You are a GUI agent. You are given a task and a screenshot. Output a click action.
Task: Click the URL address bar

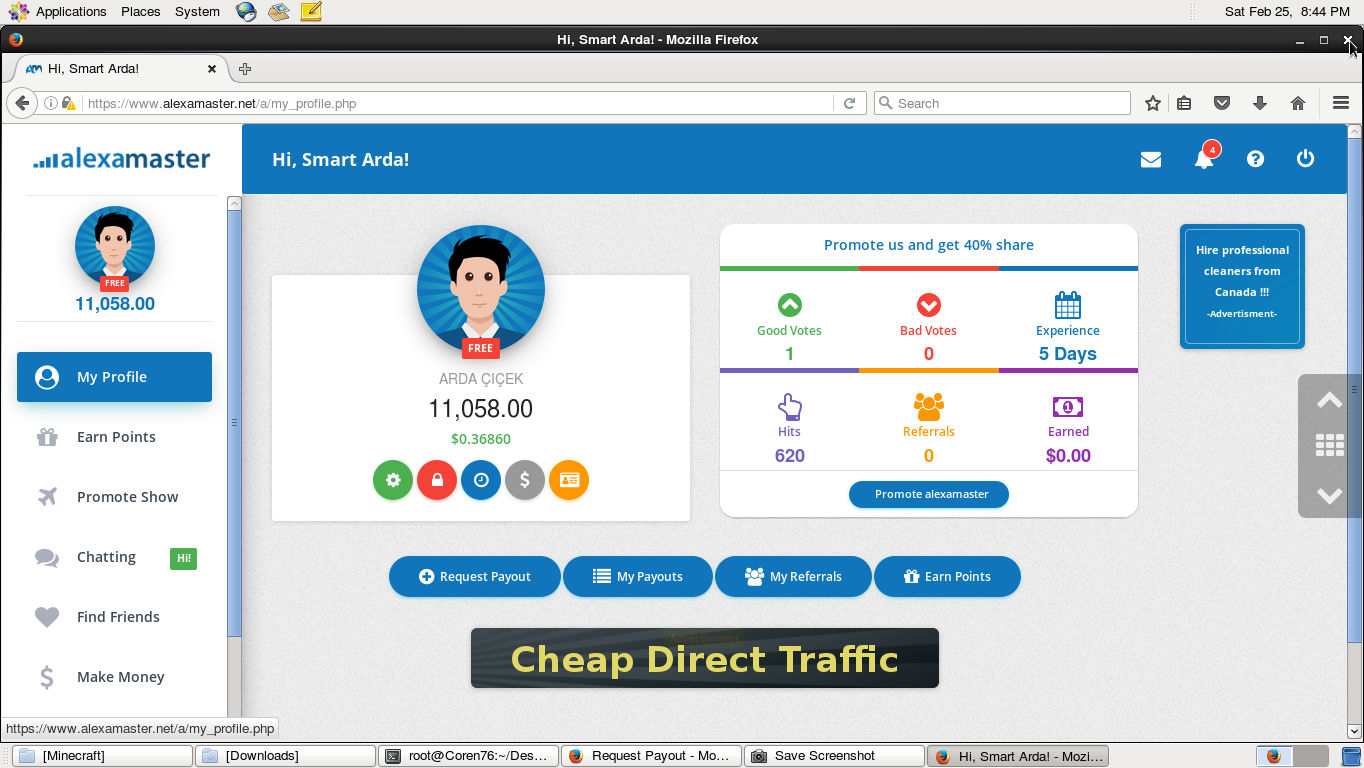click(458, 103)
